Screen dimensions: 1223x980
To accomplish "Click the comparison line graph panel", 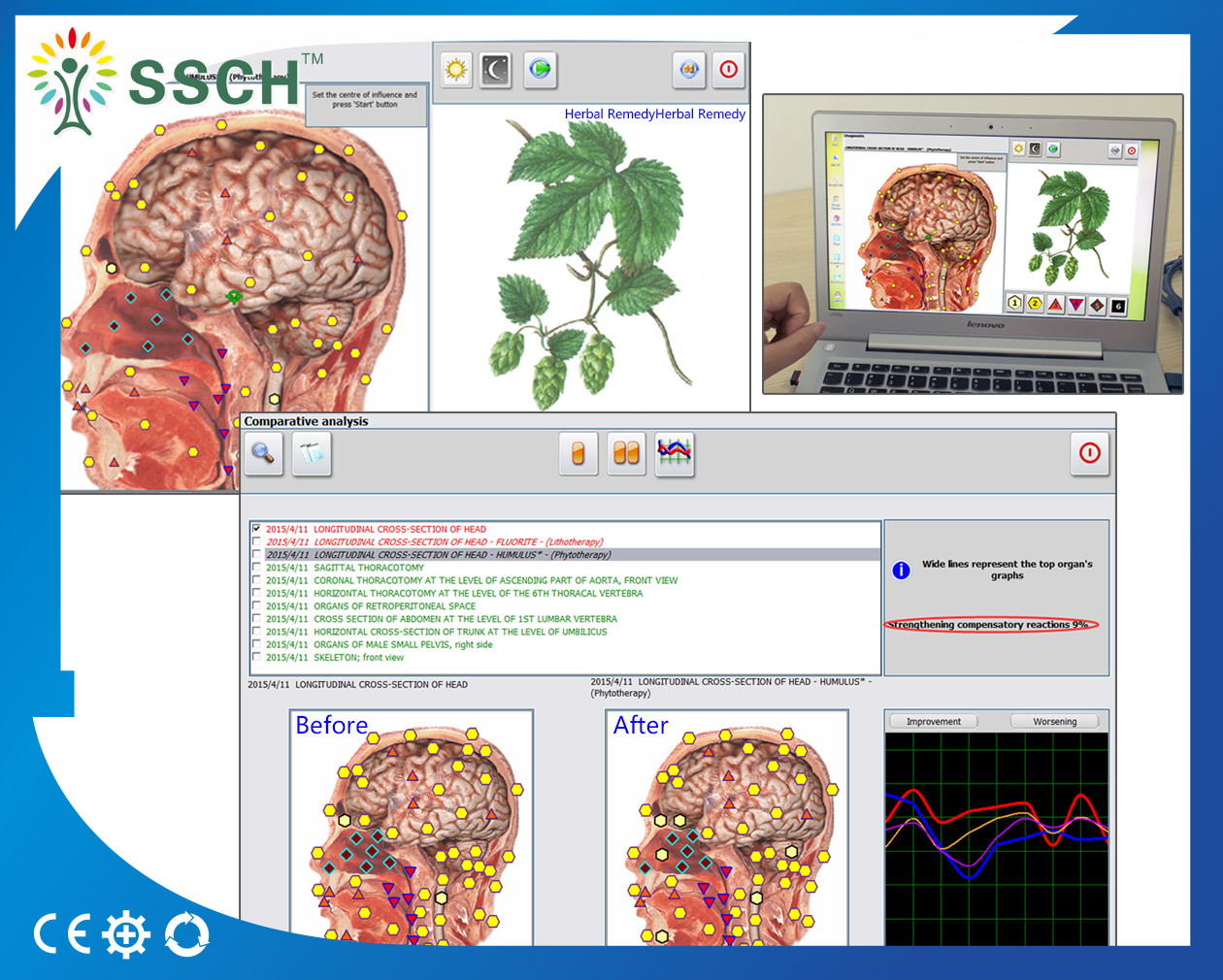I will pos(997,839).
